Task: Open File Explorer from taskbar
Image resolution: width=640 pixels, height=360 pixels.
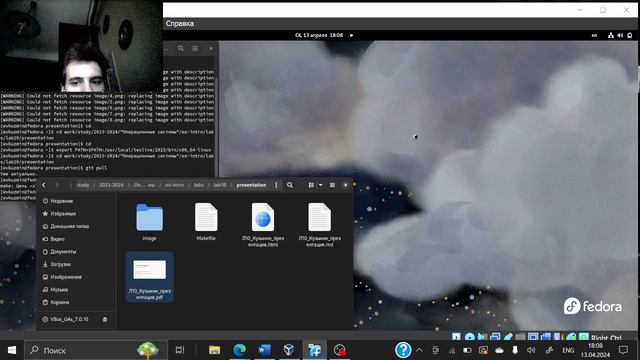Action: point(214,350)
